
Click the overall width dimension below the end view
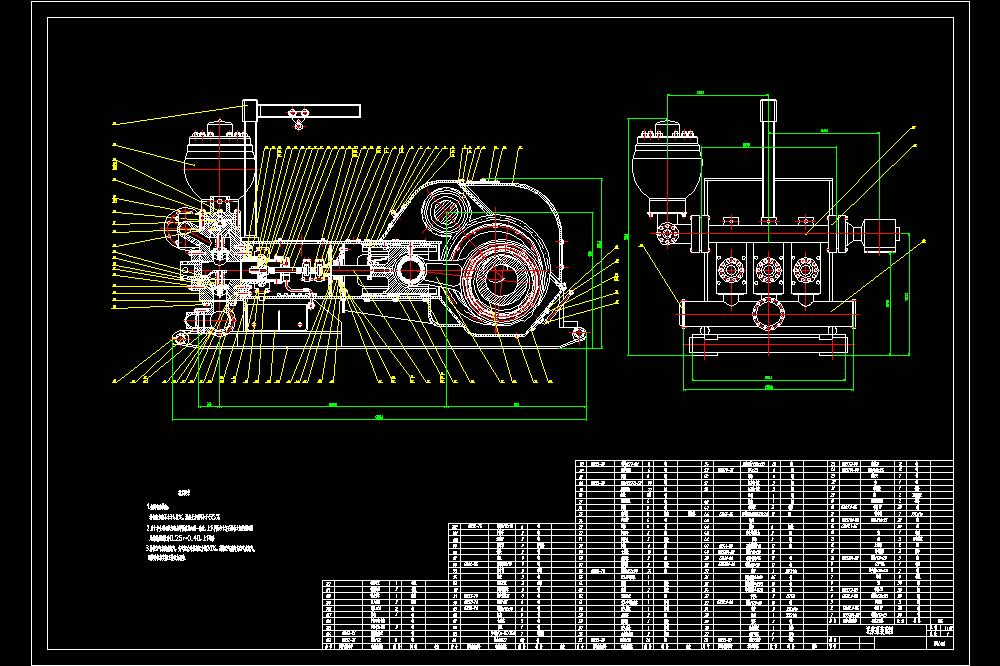(768, 388)
